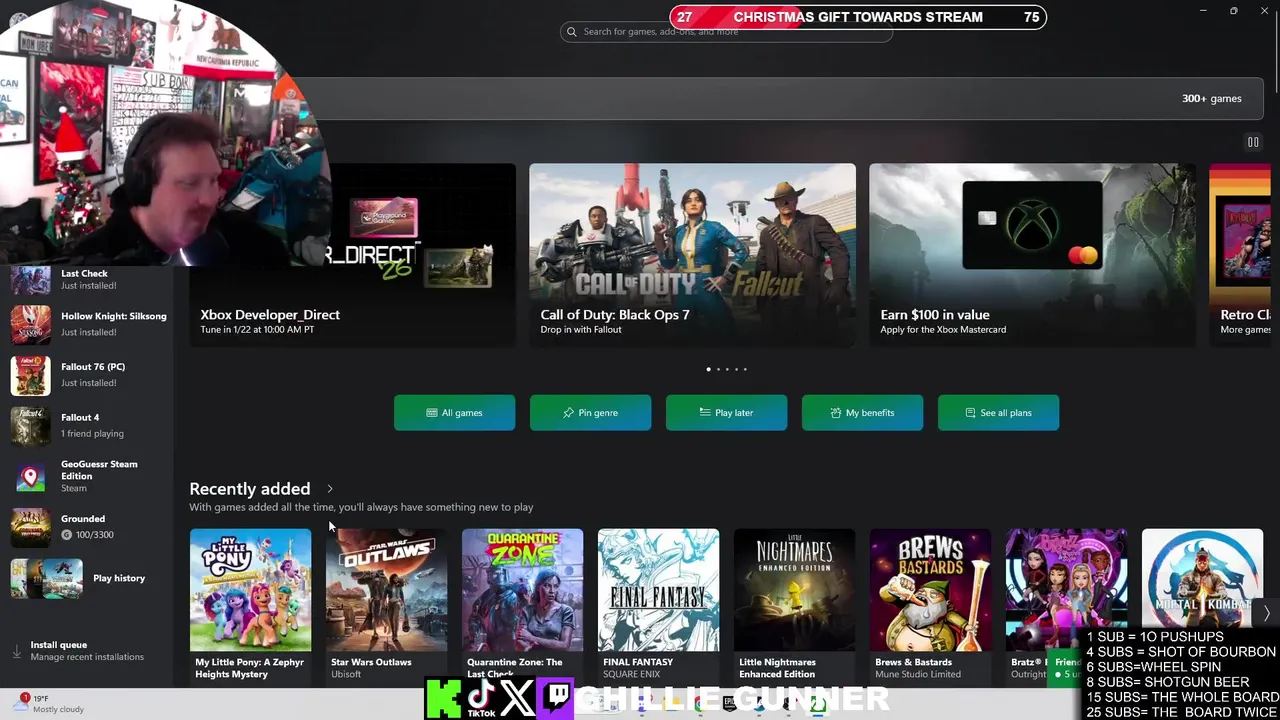This screenshot has width=1280, height=720.
Task: Open the Quarantine Zone game tile
Action: tap(522, 605)
